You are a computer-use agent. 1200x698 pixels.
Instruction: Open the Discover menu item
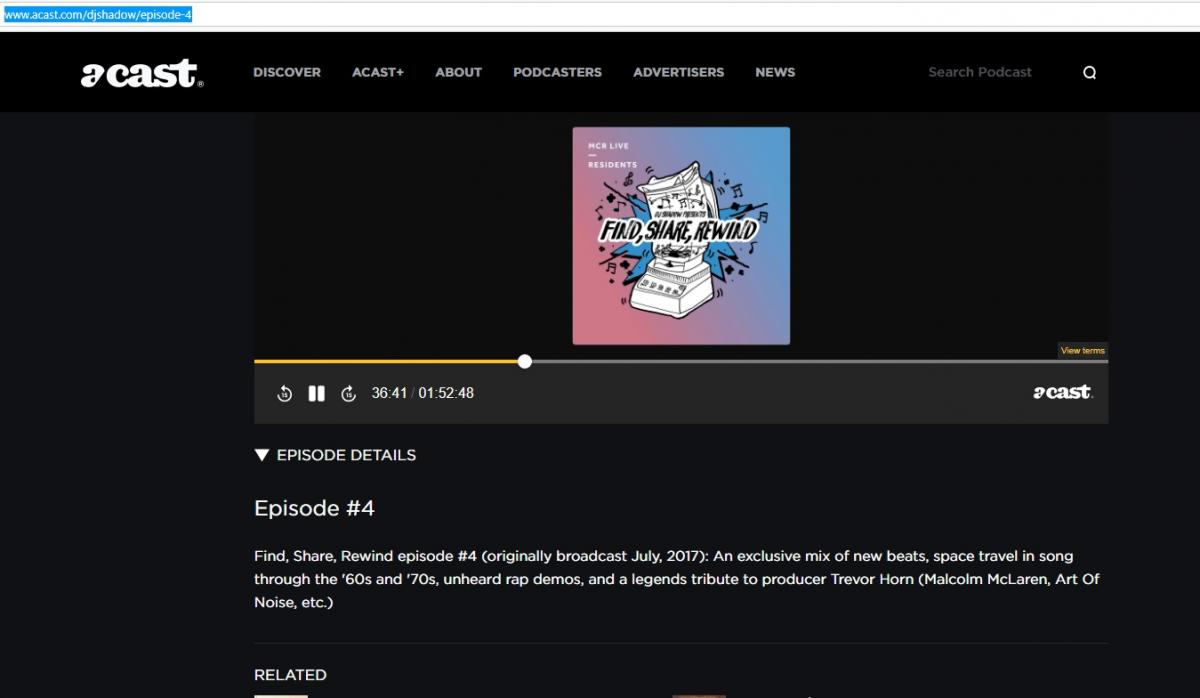click(287, 72)
